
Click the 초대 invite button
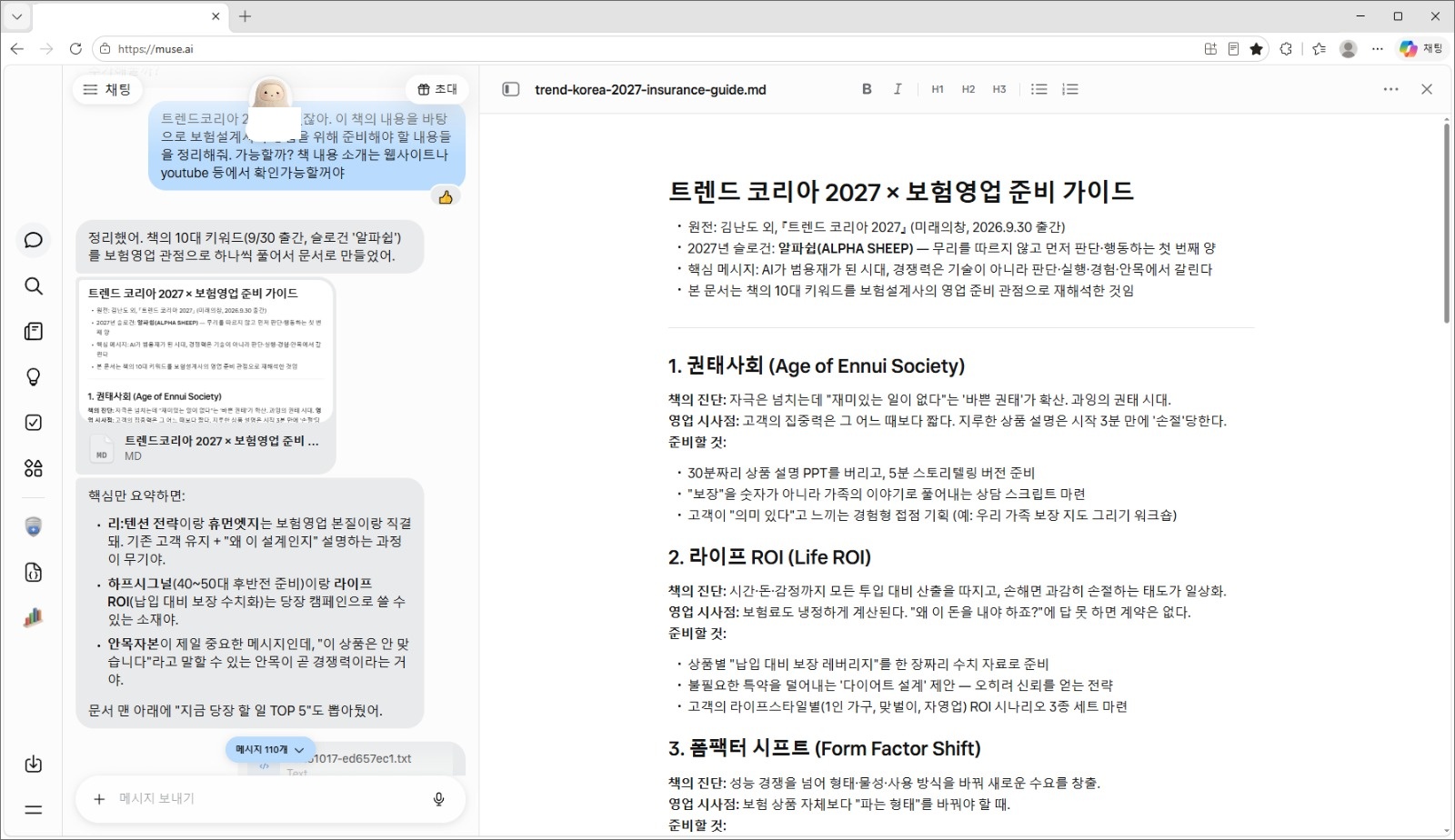click(x=437, y=89)
